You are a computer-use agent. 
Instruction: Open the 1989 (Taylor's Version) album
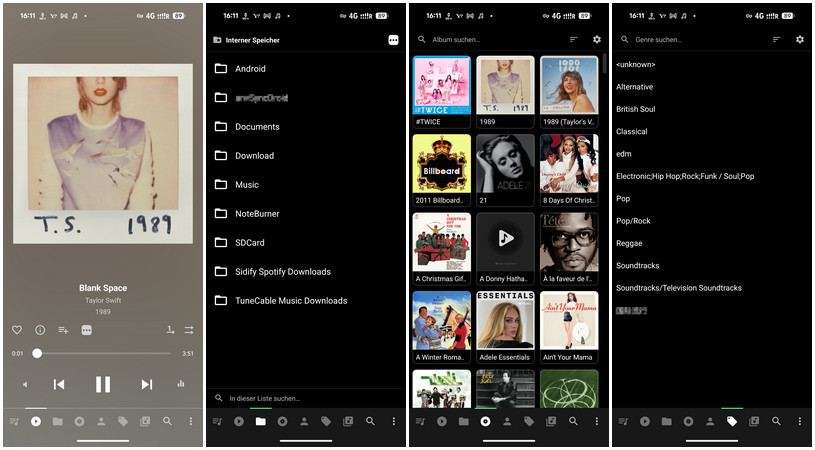(x=569, y=92)
